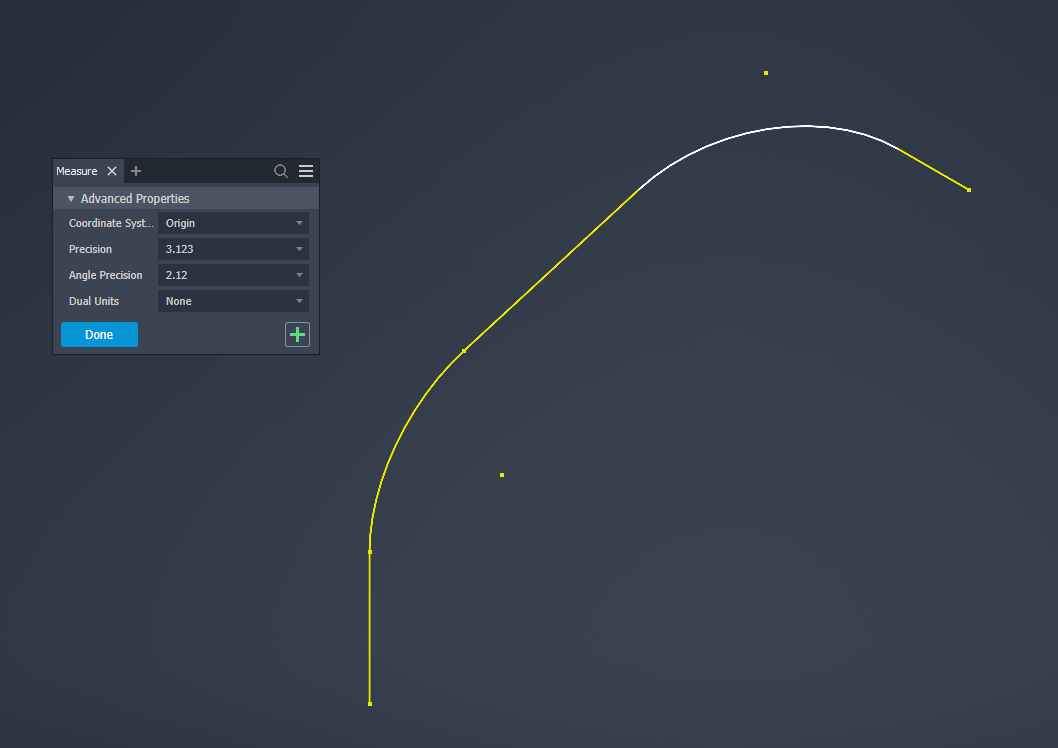The height and width of the screenshot is (748, 1058).
Task: Open the Dual Units dropdown
Action: point(233,301)
